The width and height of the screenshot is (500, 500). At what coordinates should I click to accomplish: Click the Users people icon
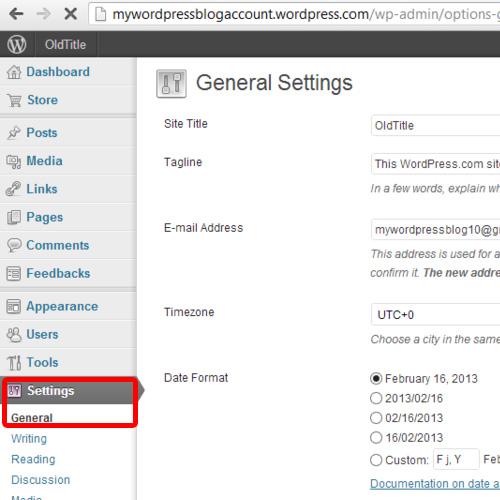pyautogui.click(x=14, y=335)
